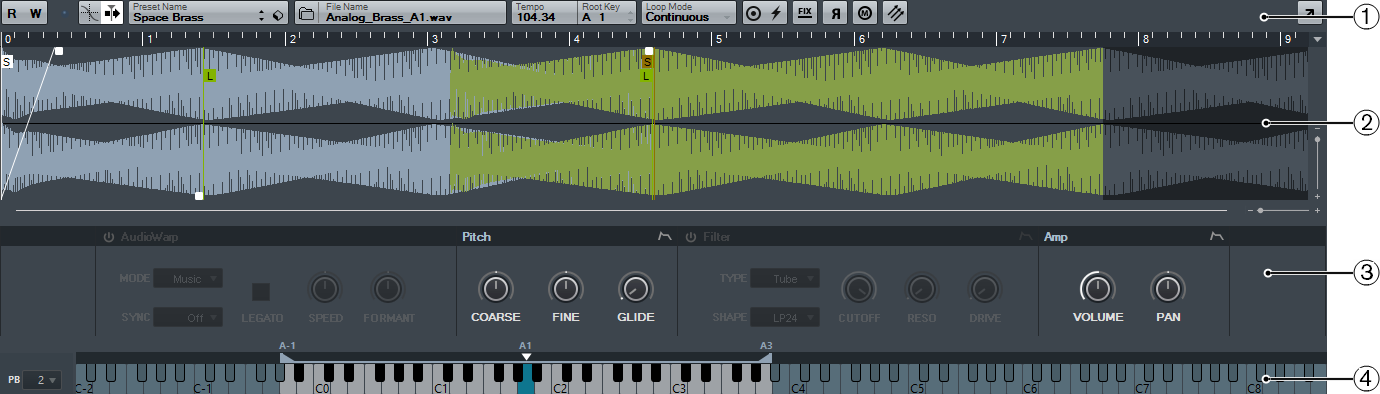The height and width of the screenshot is (394, 1380).
Task: Toggle Monophonic mode M icon
Action: click(x=863, y=13)
